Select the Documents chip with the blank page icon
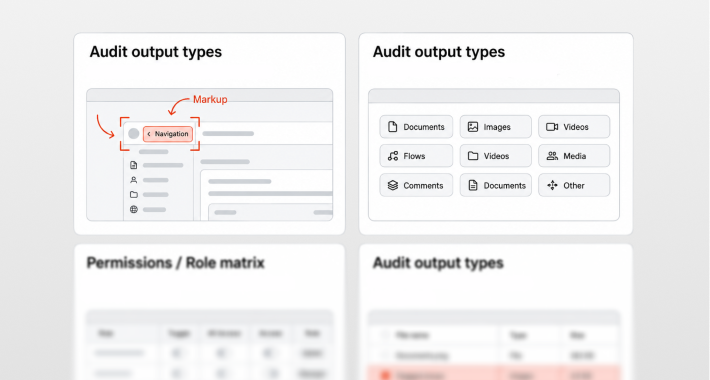This screenshot has width=710, height=380. [x=416, y=127]
